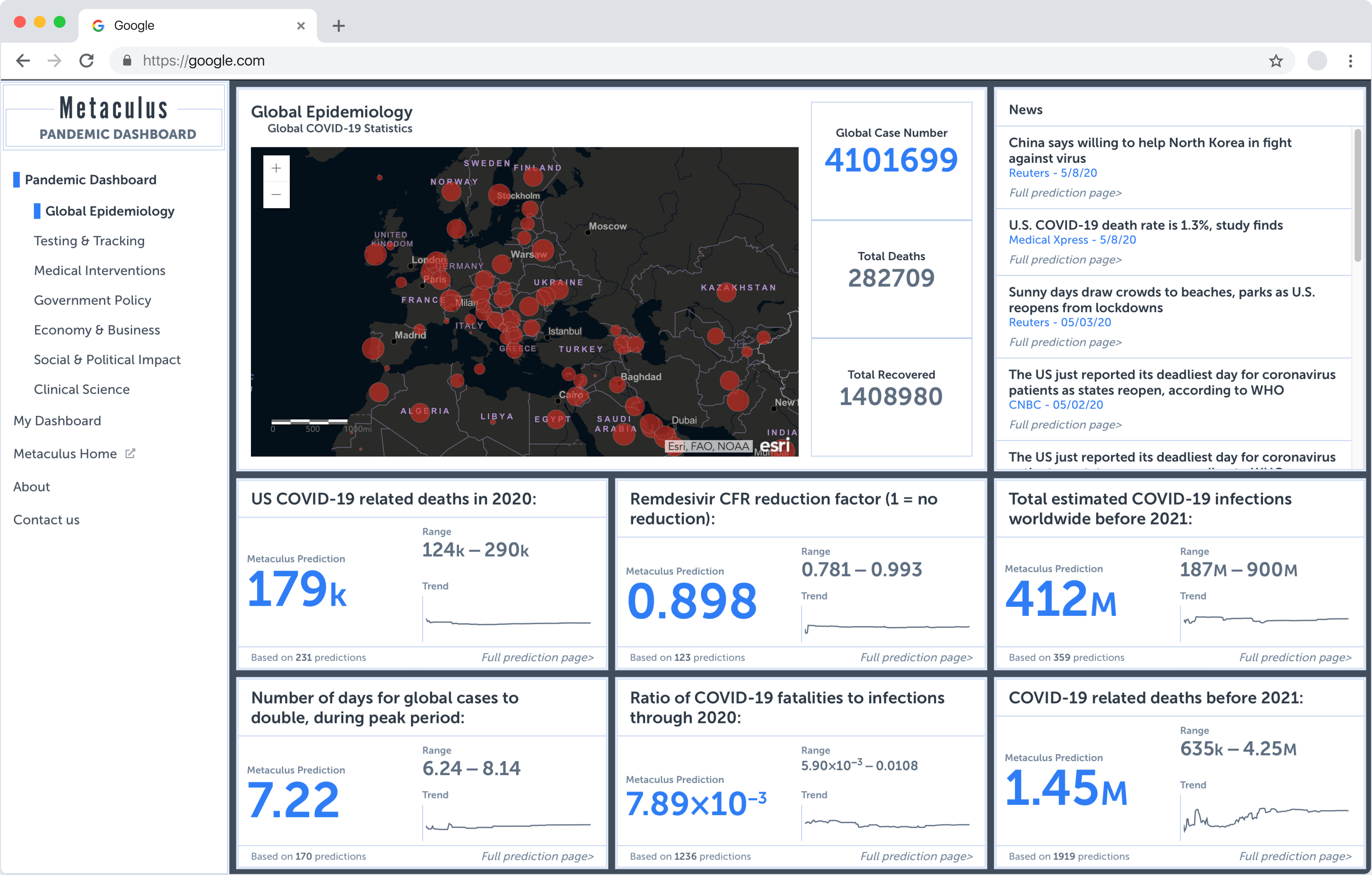Click the browser back arrow

(x=23, y=60)
